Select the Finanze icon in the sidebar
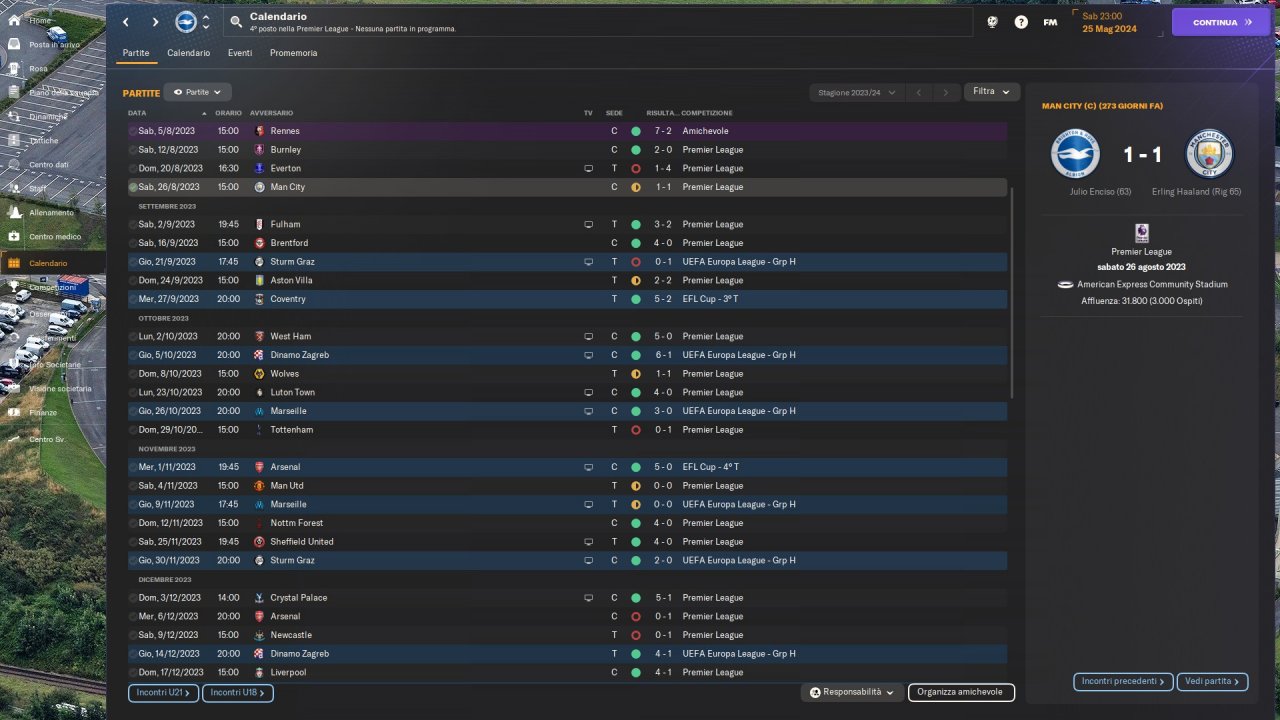 14,412
